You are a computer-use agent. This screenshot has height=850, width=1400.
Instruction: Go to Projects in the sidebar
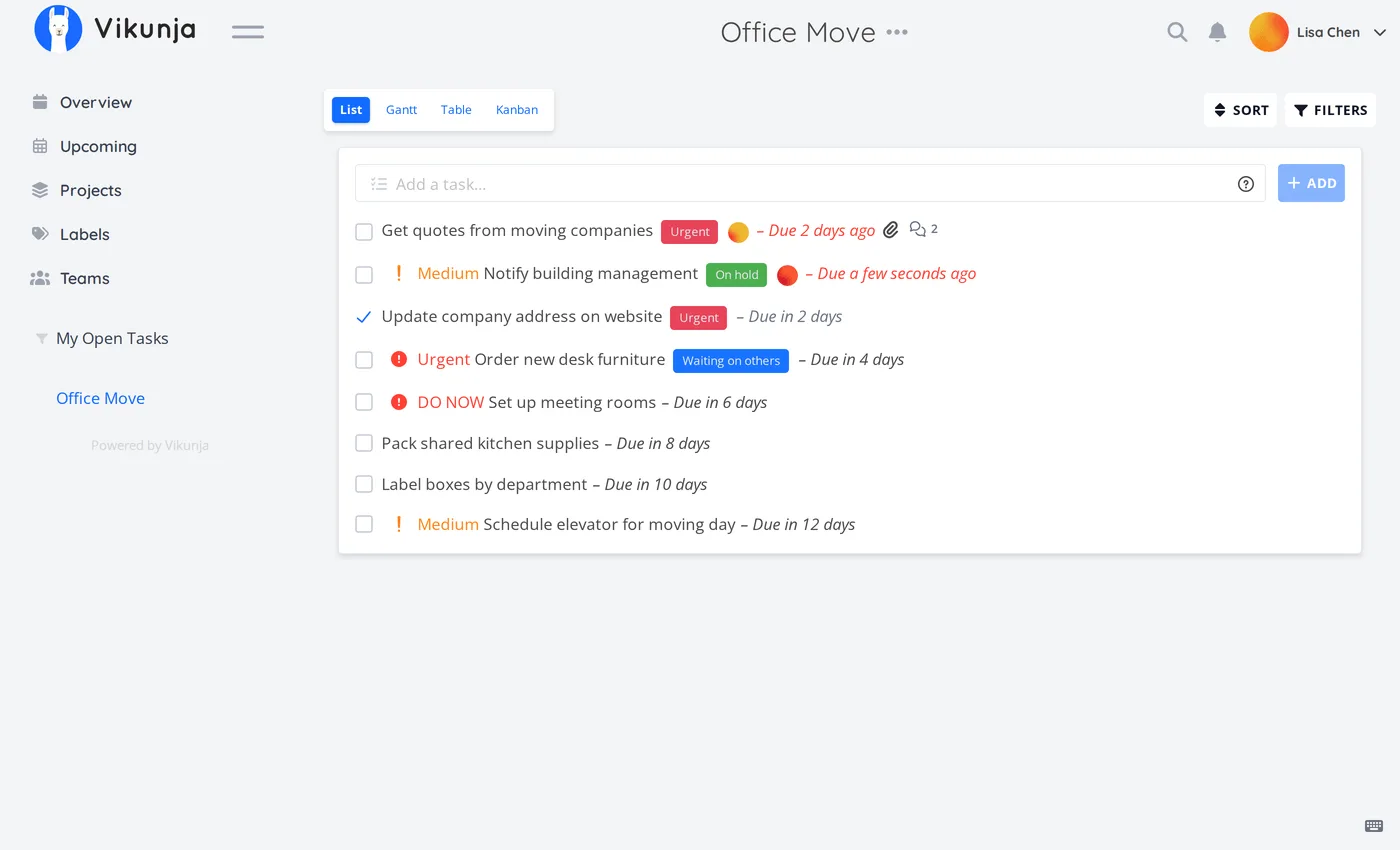[91, 190]
